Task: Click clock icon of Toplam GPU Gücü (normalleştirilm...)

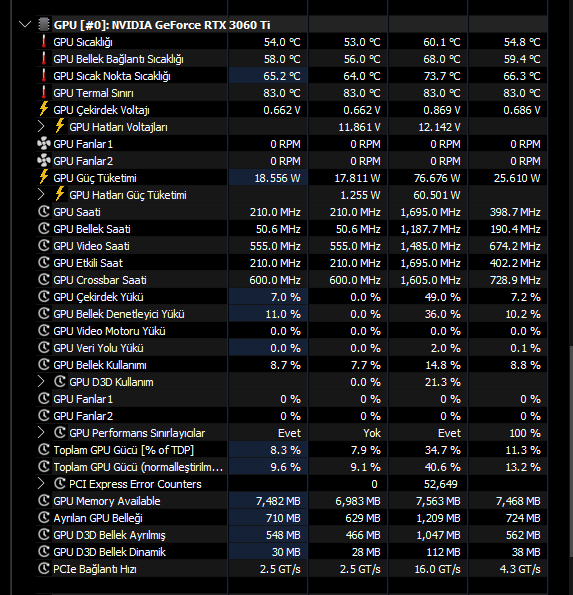Action: [44, 466]
